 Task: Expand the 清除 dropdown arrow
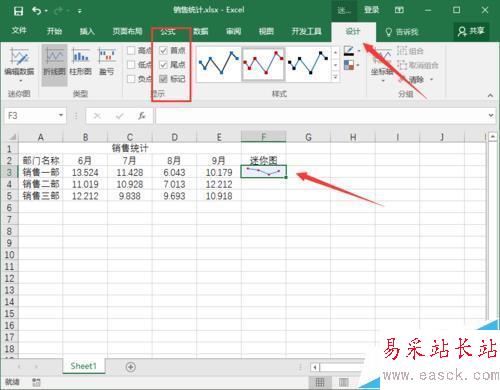click(432, 80)
